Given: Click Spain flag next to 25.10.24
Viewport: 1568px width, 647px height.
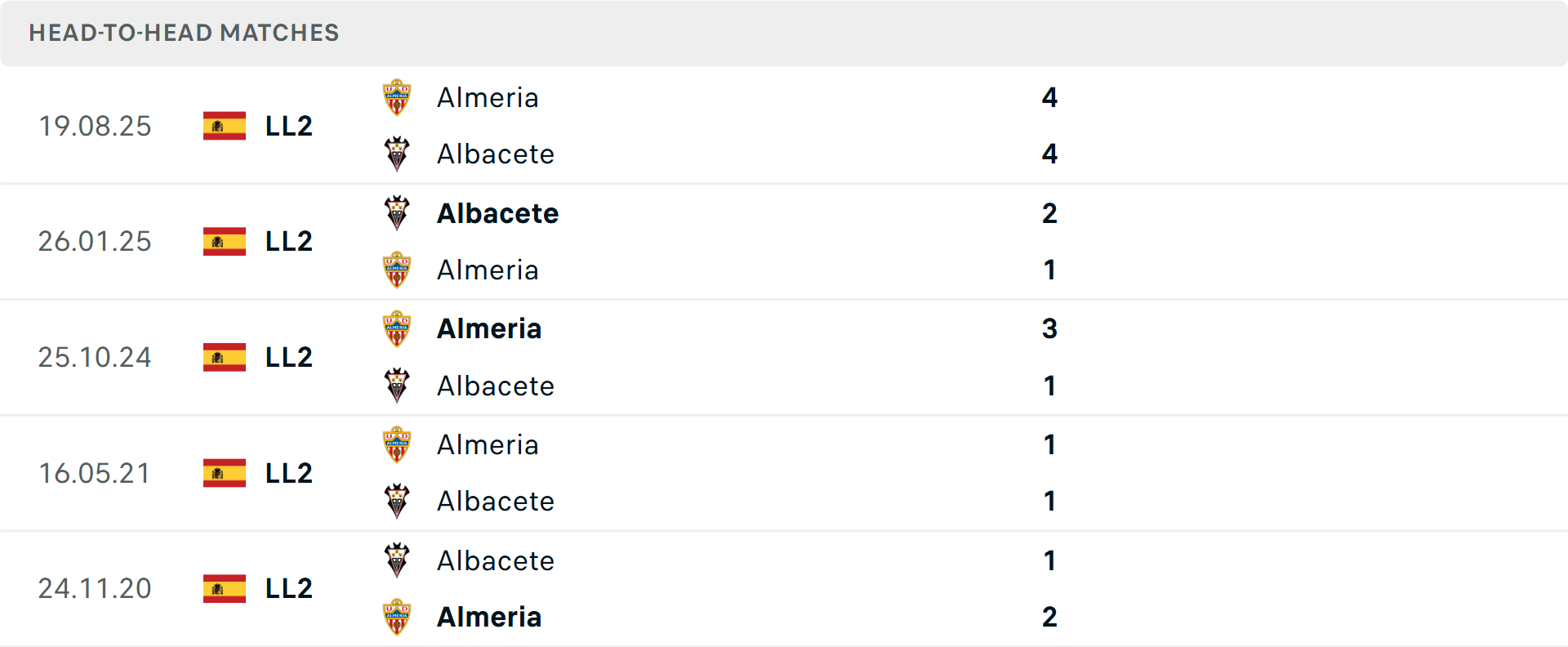Looking at the screenshot, I should [x=225, y=357].
